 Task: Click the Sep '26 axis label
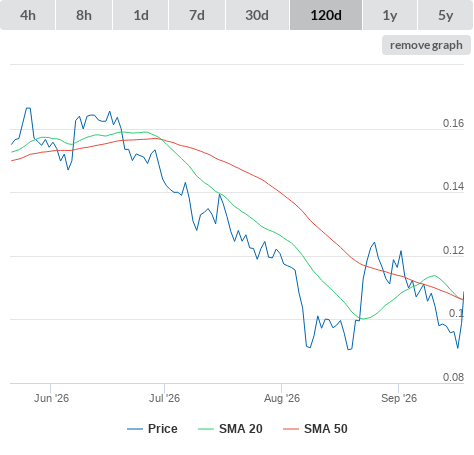[x=399, y=398]
